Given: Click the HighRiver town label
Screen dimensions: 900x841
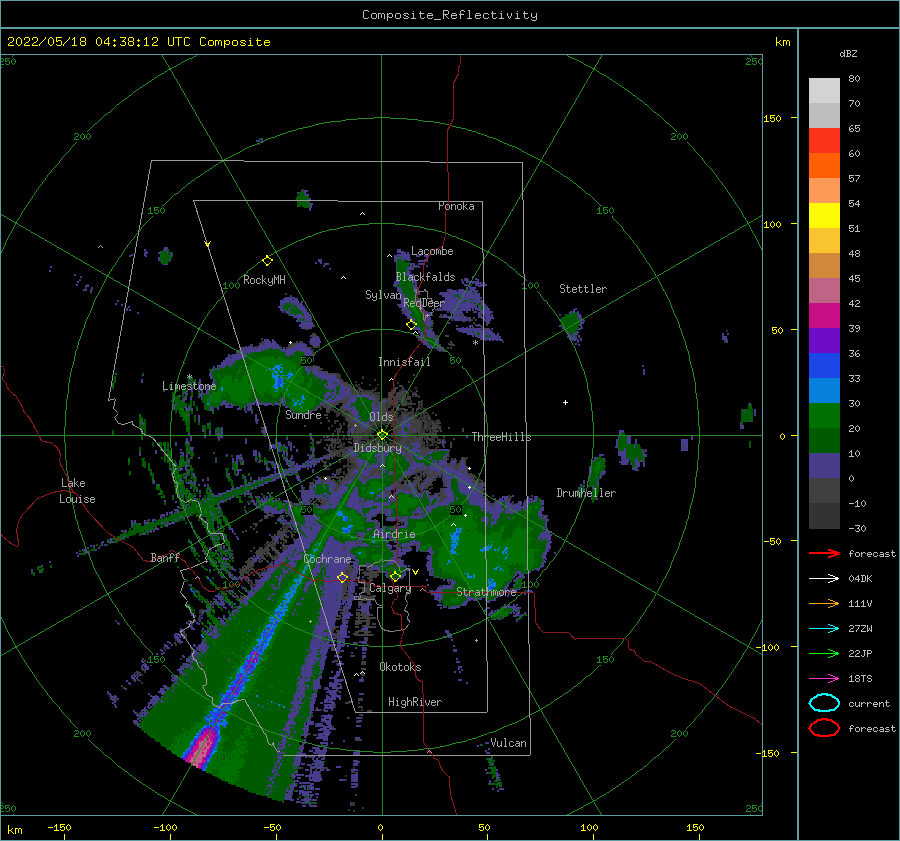Looking at the screenshot, I should pyautogui.click(x=415, y=702).
